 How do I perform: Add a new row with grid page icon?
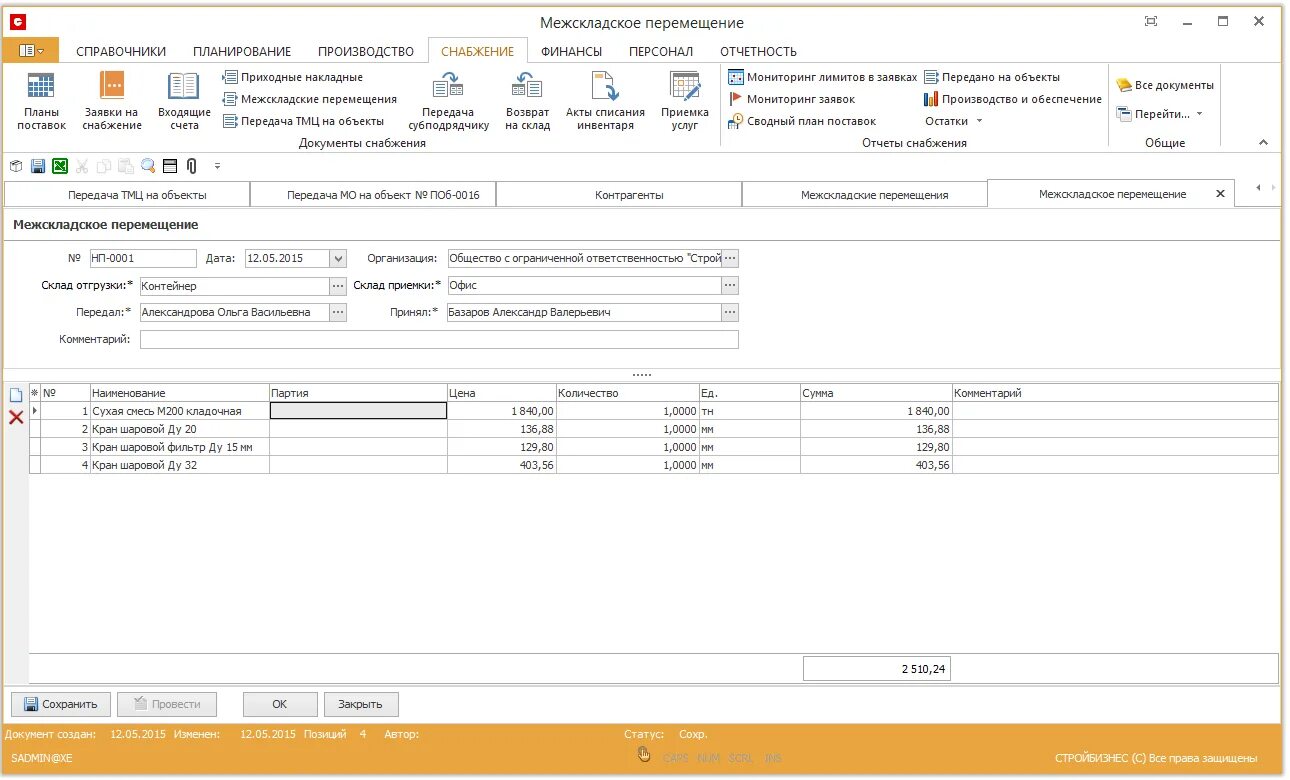(16, 395)
